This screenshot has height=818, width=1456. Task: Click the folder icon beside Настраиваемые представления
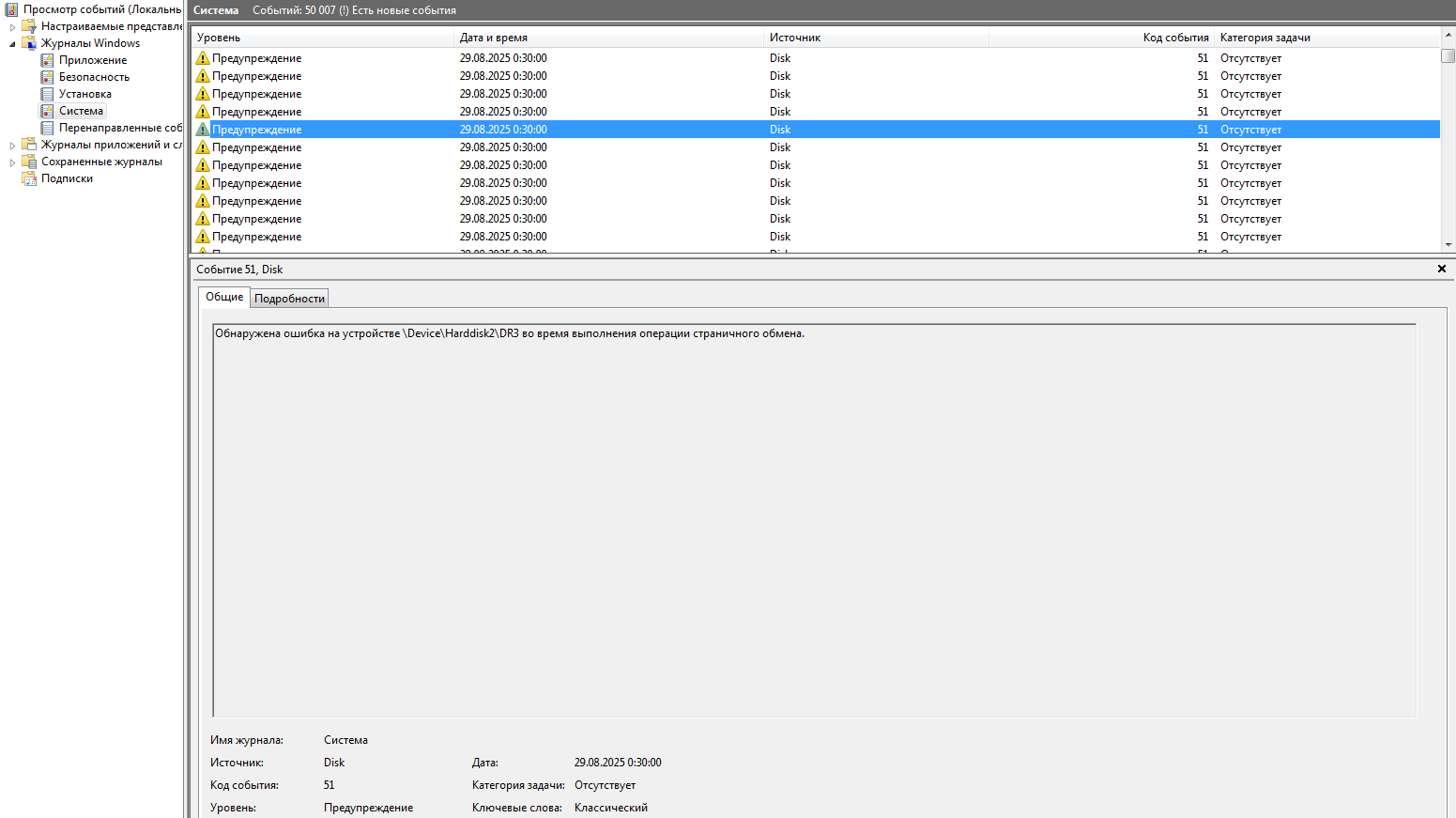click(x=29, y=26)
